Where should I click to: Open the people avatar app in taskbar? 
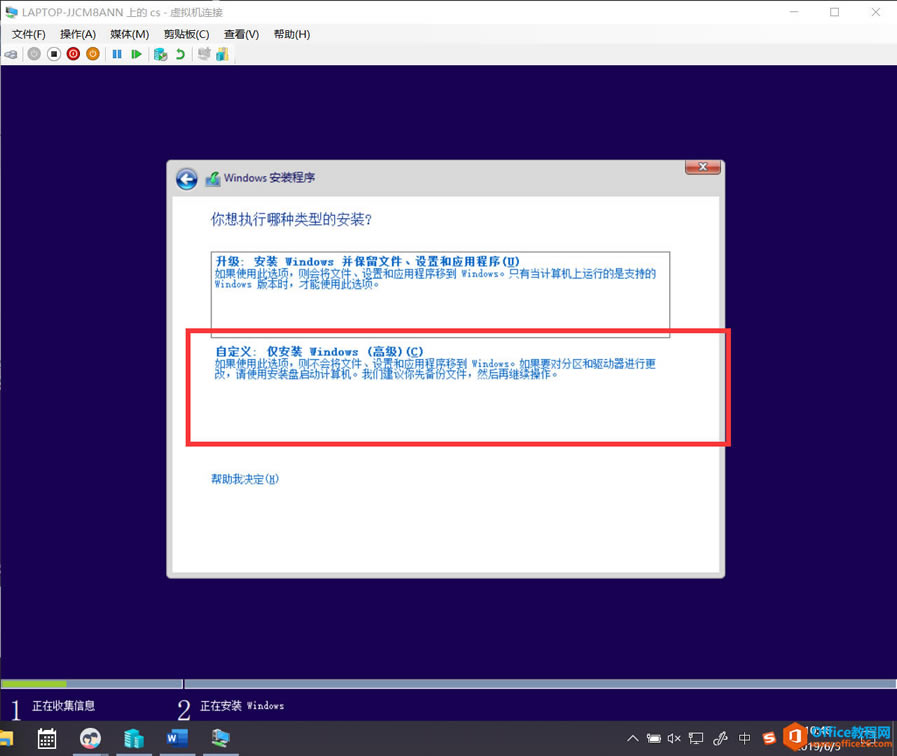click(x=90, y=738)
